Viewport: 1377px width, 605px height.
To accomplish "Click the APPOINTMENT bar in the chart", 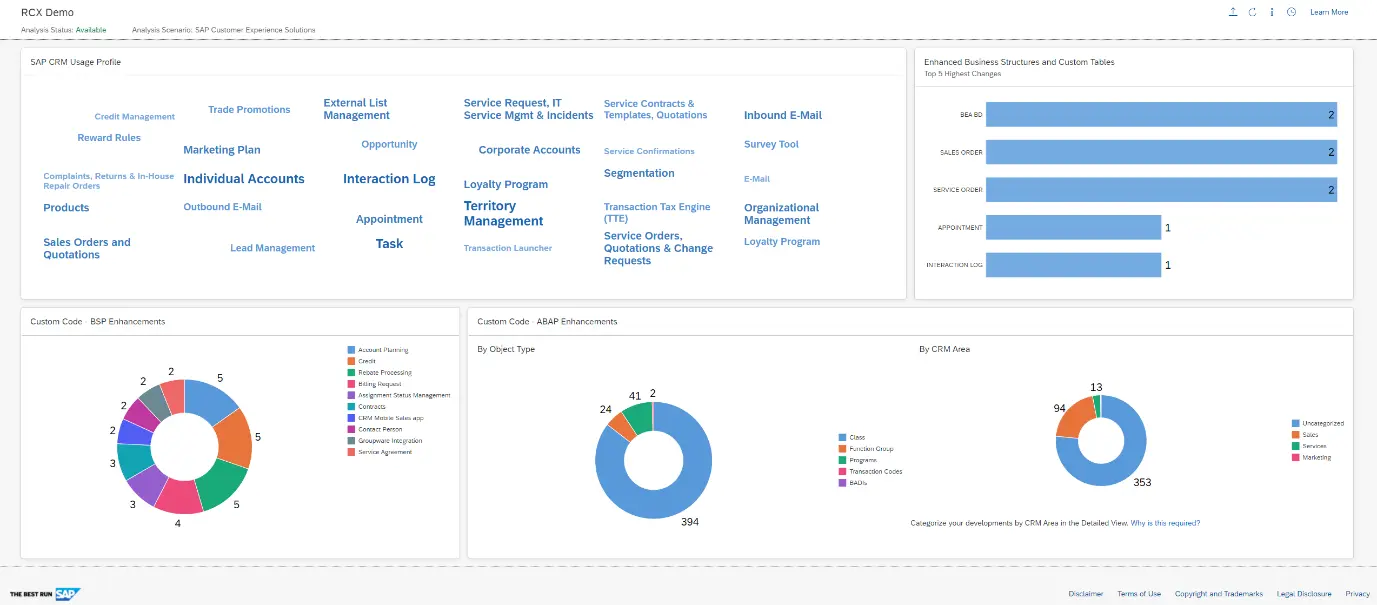I will [1073, 228].
